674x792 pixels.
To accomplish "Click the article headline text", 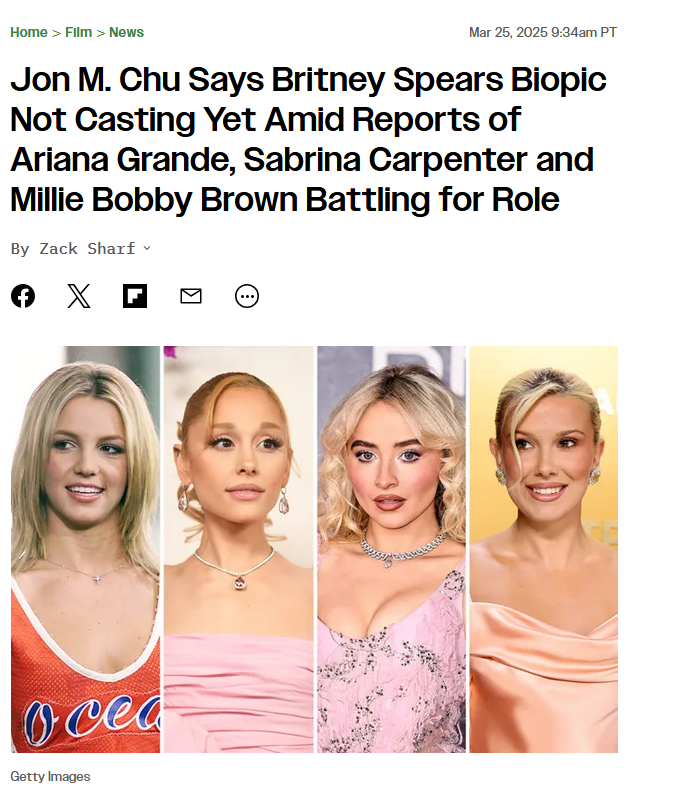I will click(308, 139).
